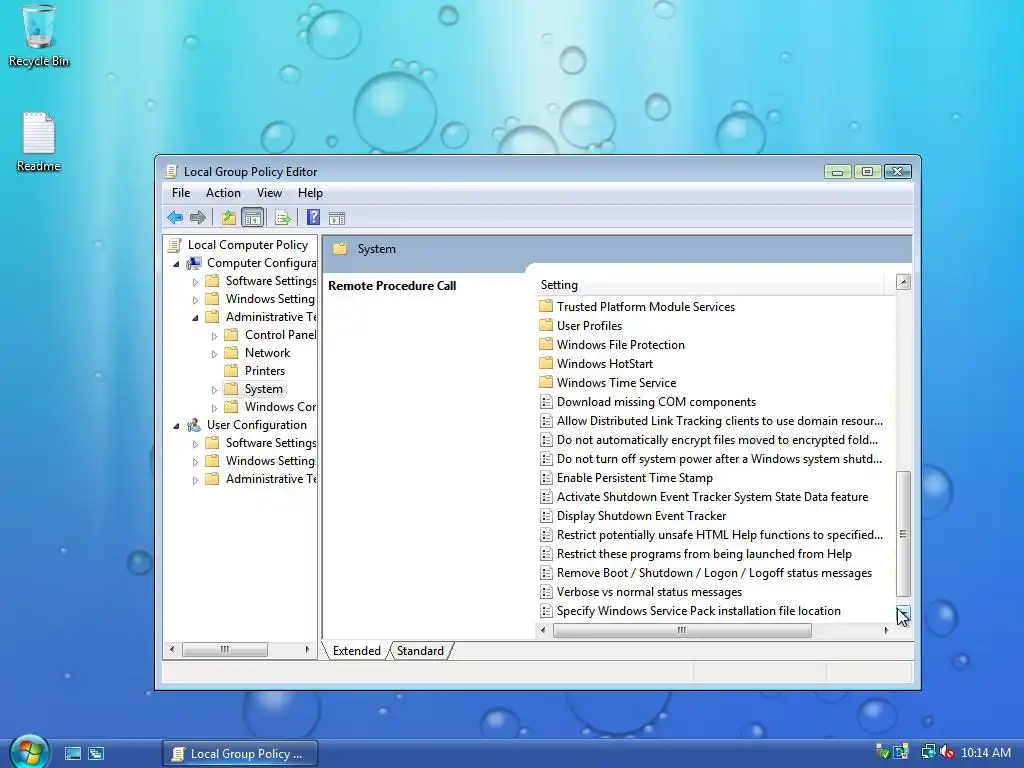Open the Windows Start orb
Image resolution: width=1024 pixels, height=768 pixels.
coord(30,751)
